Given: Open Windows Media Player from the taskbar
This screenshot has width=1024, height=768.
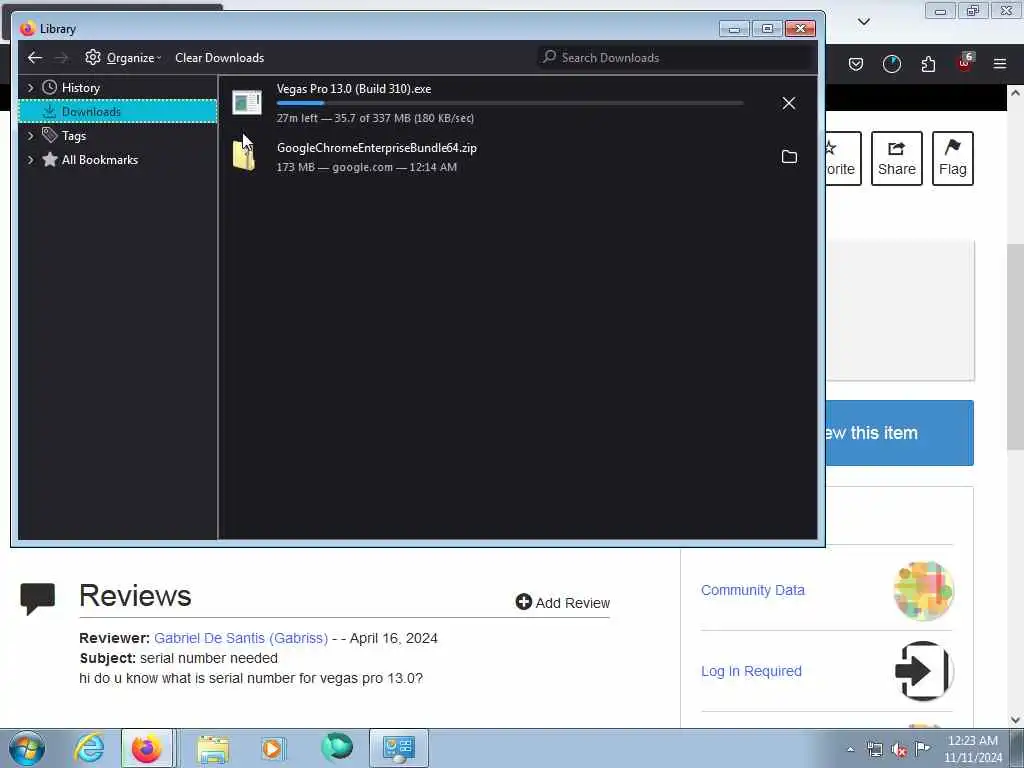Looking at the screenshot, I should coord(273,748).
